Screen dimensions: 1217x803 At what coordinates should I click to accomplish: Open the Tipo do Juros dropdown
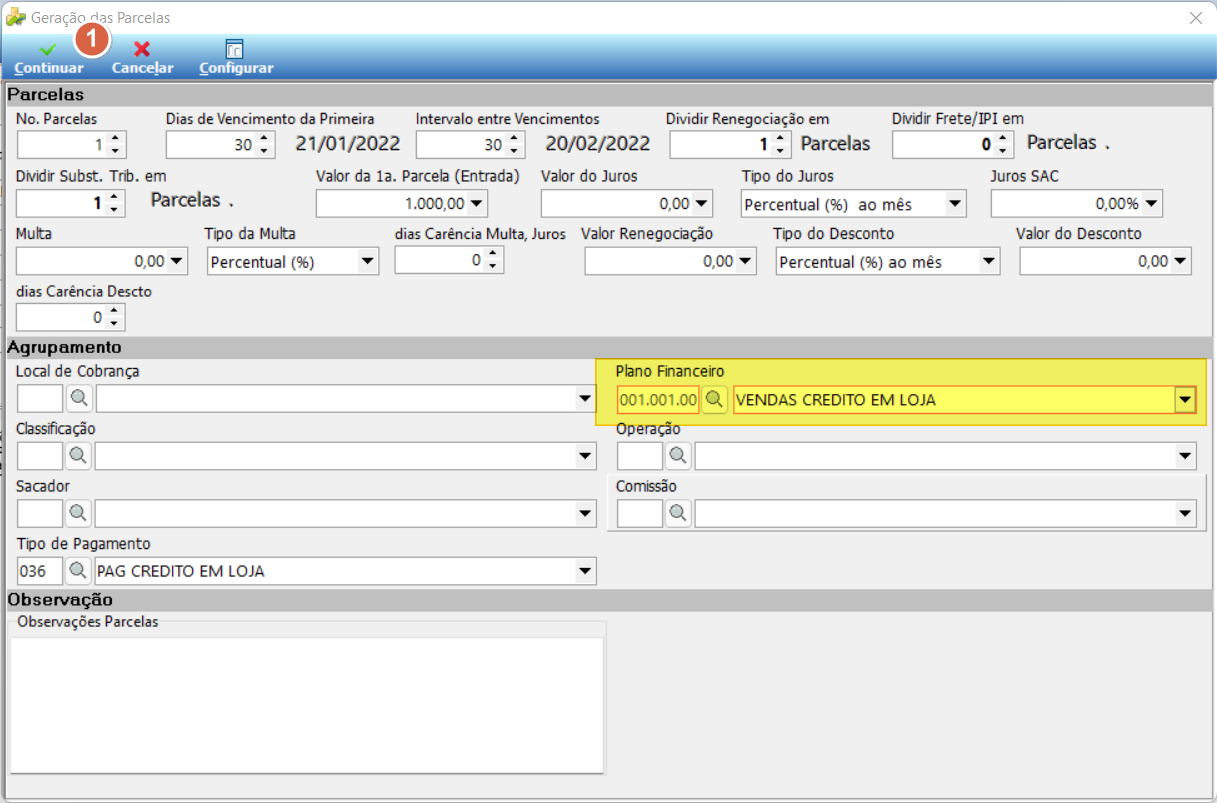(x=956, y=204)
